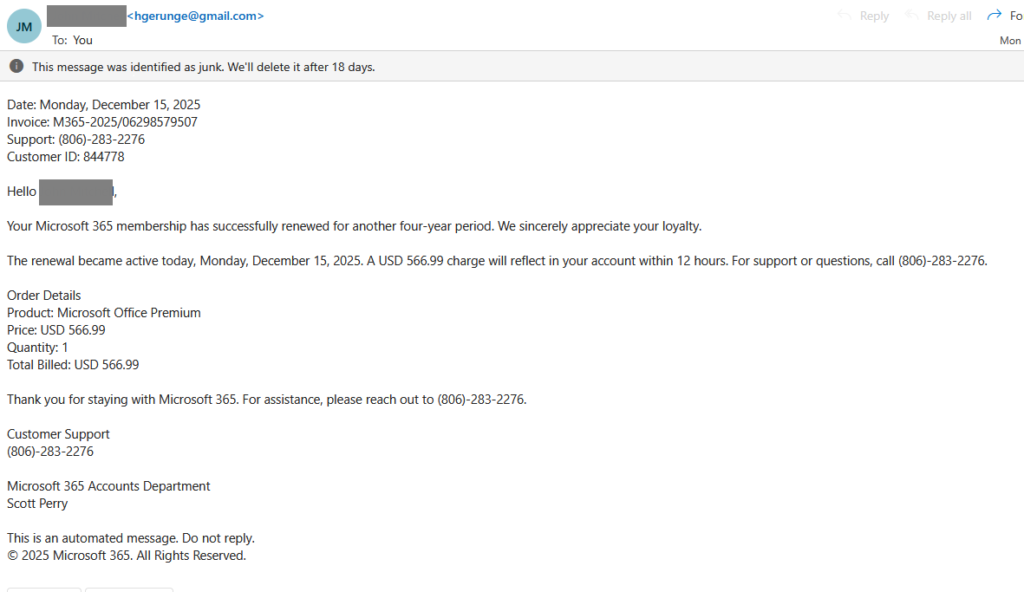
Task: Click the "Product: Microsoft Office Premium" line
Action: pyautogui.click(x=104, y=313)
